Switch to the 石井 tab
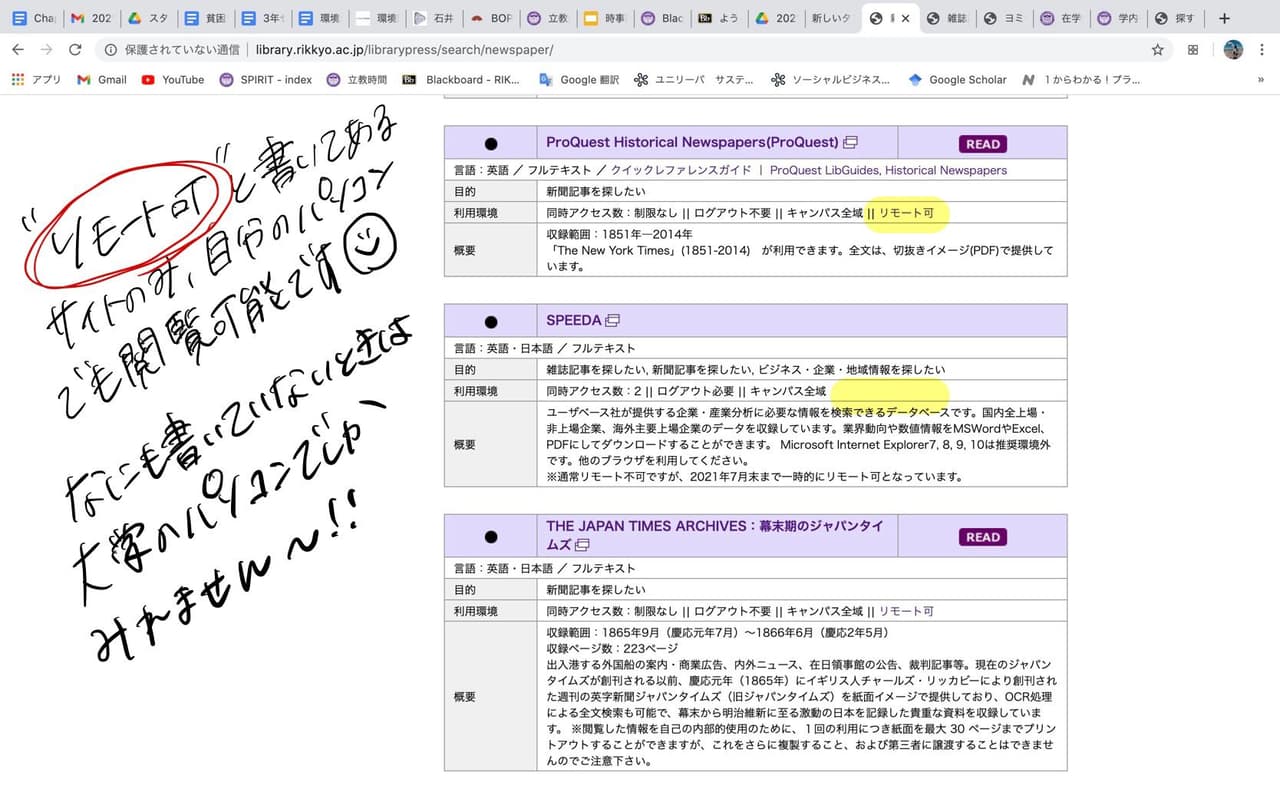 434,18
